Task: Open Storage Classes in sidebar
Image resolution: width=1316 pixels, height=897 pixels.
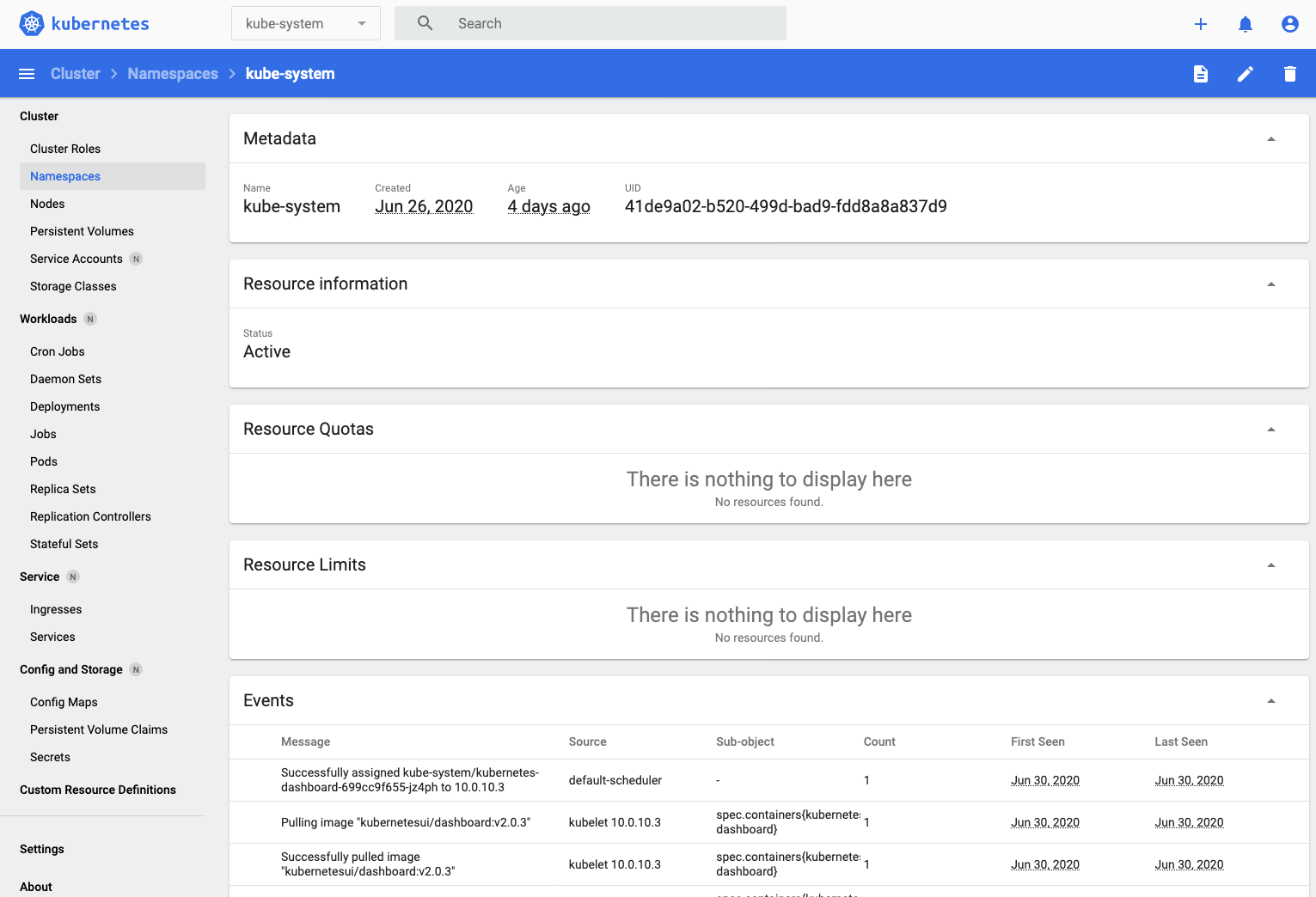Action: coord(73,286)
